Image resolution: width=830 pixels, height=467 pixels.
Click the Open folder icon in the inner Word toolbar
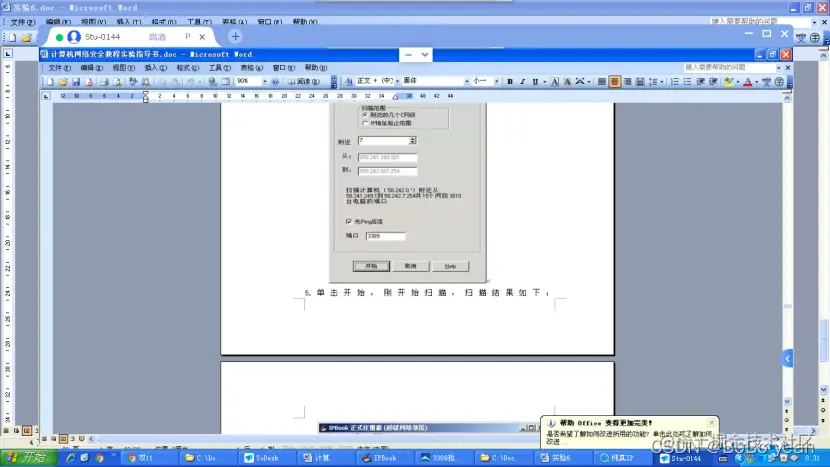coord(63,82)
